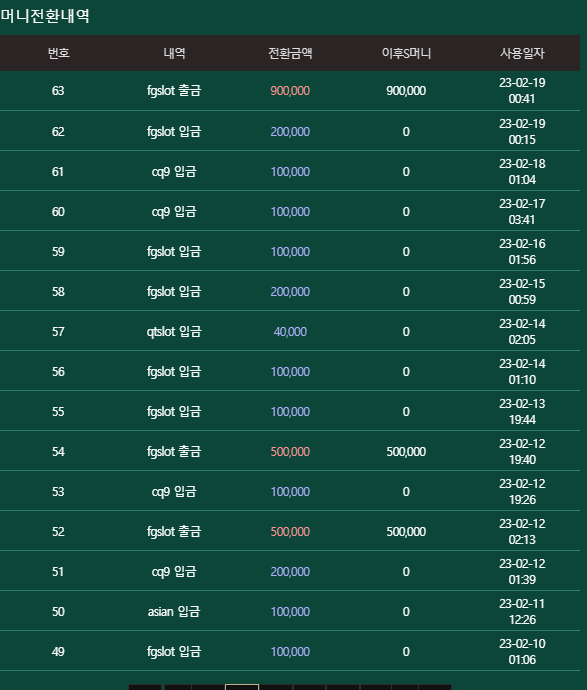Select row number 62 cell
This screenshot has height=690, width=587.
click(x=58, y=132)
